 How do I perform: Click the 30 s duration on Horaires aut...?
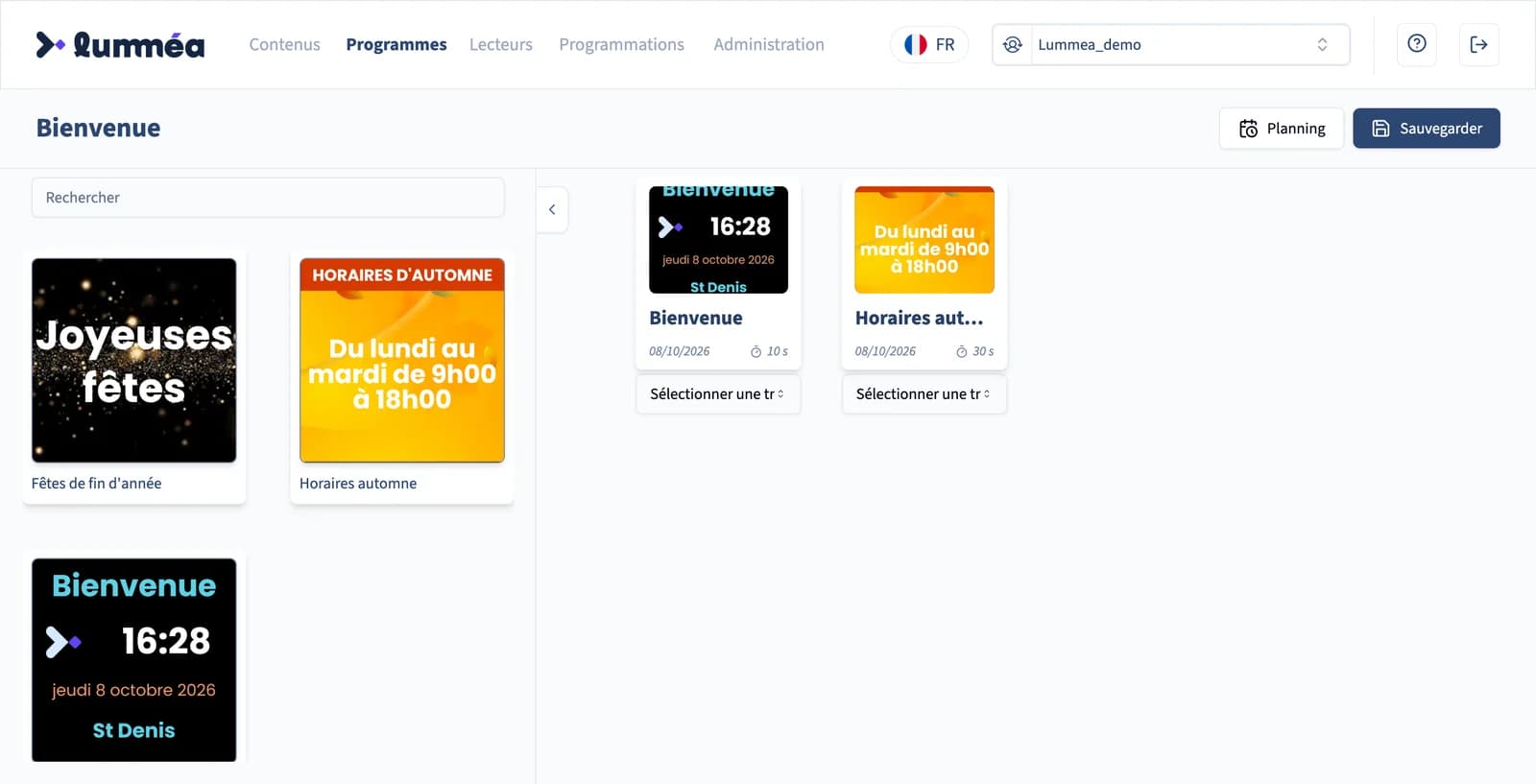pyautogui.click(x=983, y=351)
